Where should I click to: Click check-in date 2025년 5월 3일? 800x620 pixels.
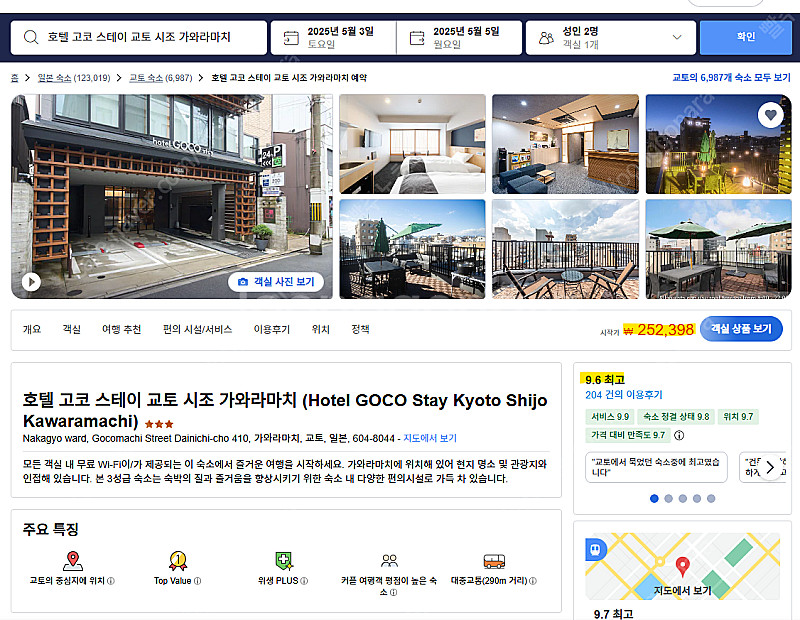pos(334,37)
